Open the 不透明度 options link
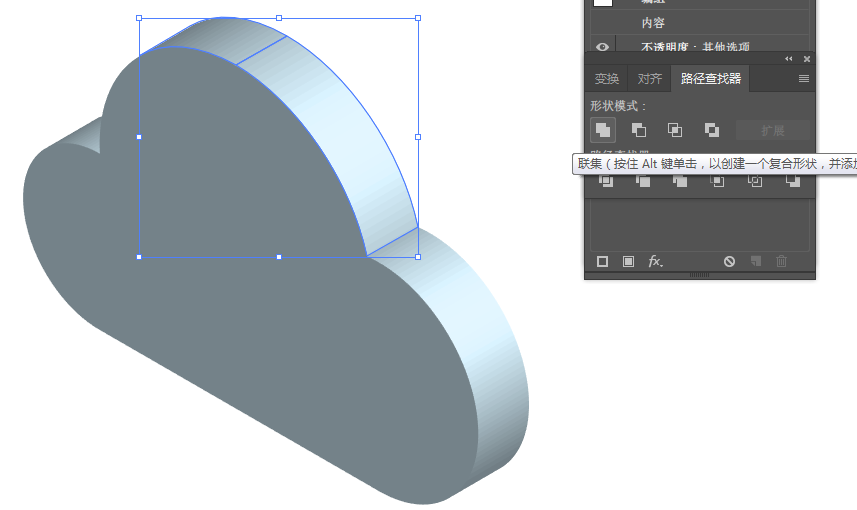This screenshot has height=510, width=857. [x=665, y=47]
